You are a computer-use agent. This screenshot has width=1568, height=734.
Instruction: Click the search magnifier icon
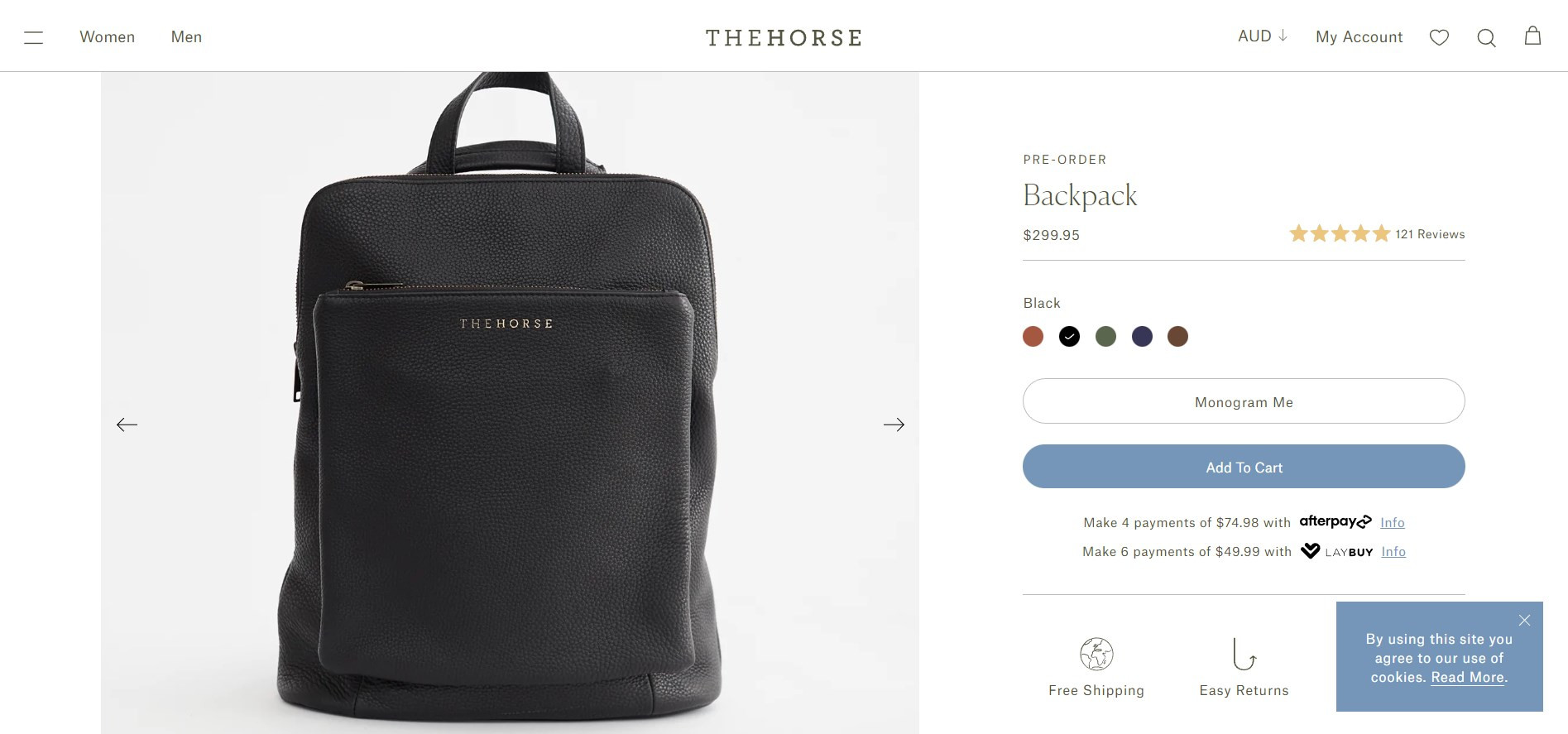(1486, 38)
